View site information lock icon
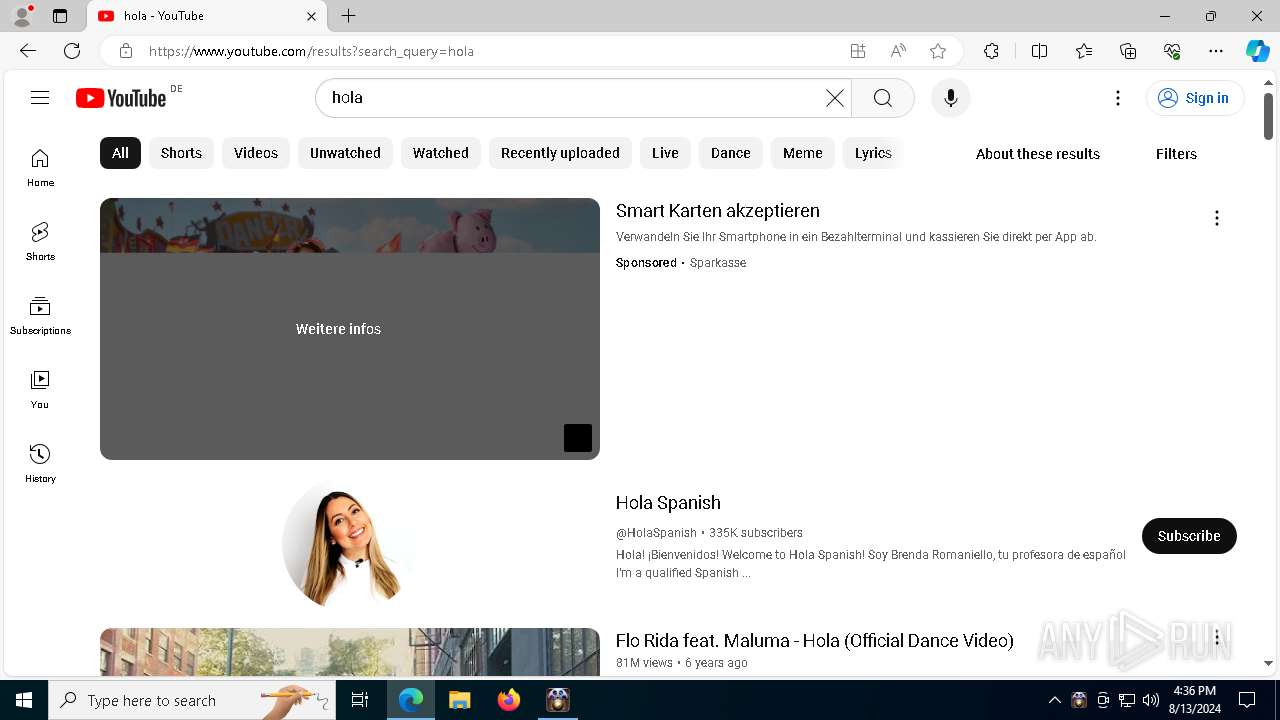 (125, 51)
